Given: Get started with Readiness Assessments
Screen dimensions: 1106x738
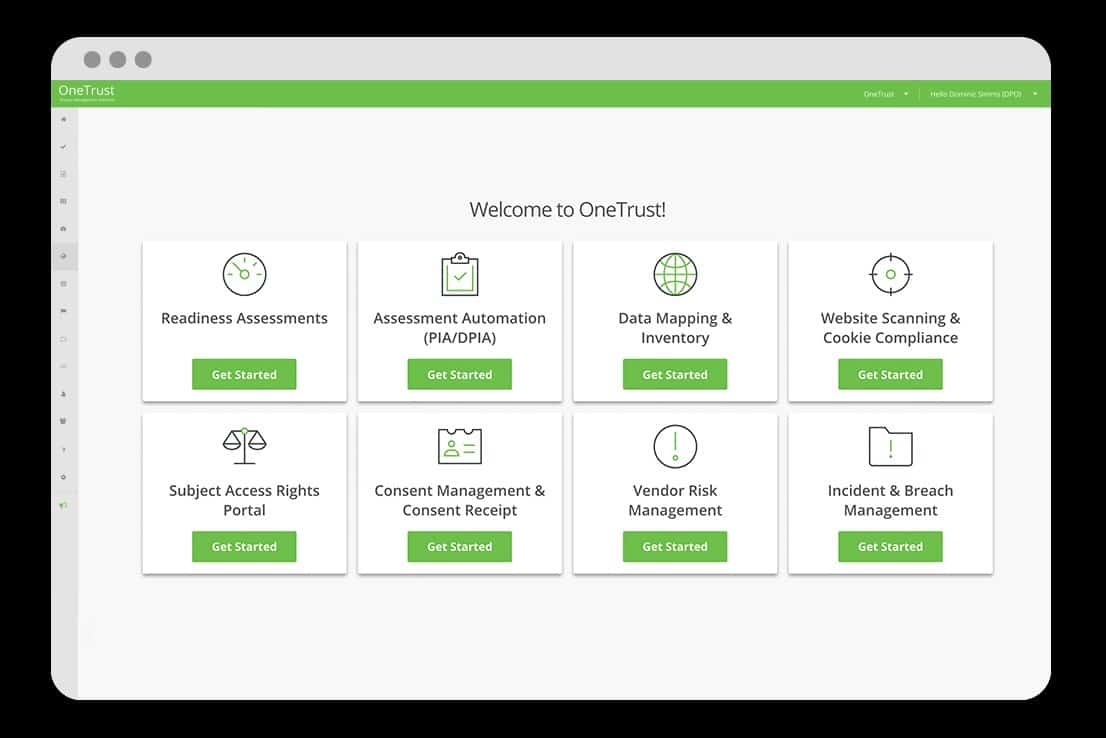Looking at the screenshot, I should (x=244, y=374).
